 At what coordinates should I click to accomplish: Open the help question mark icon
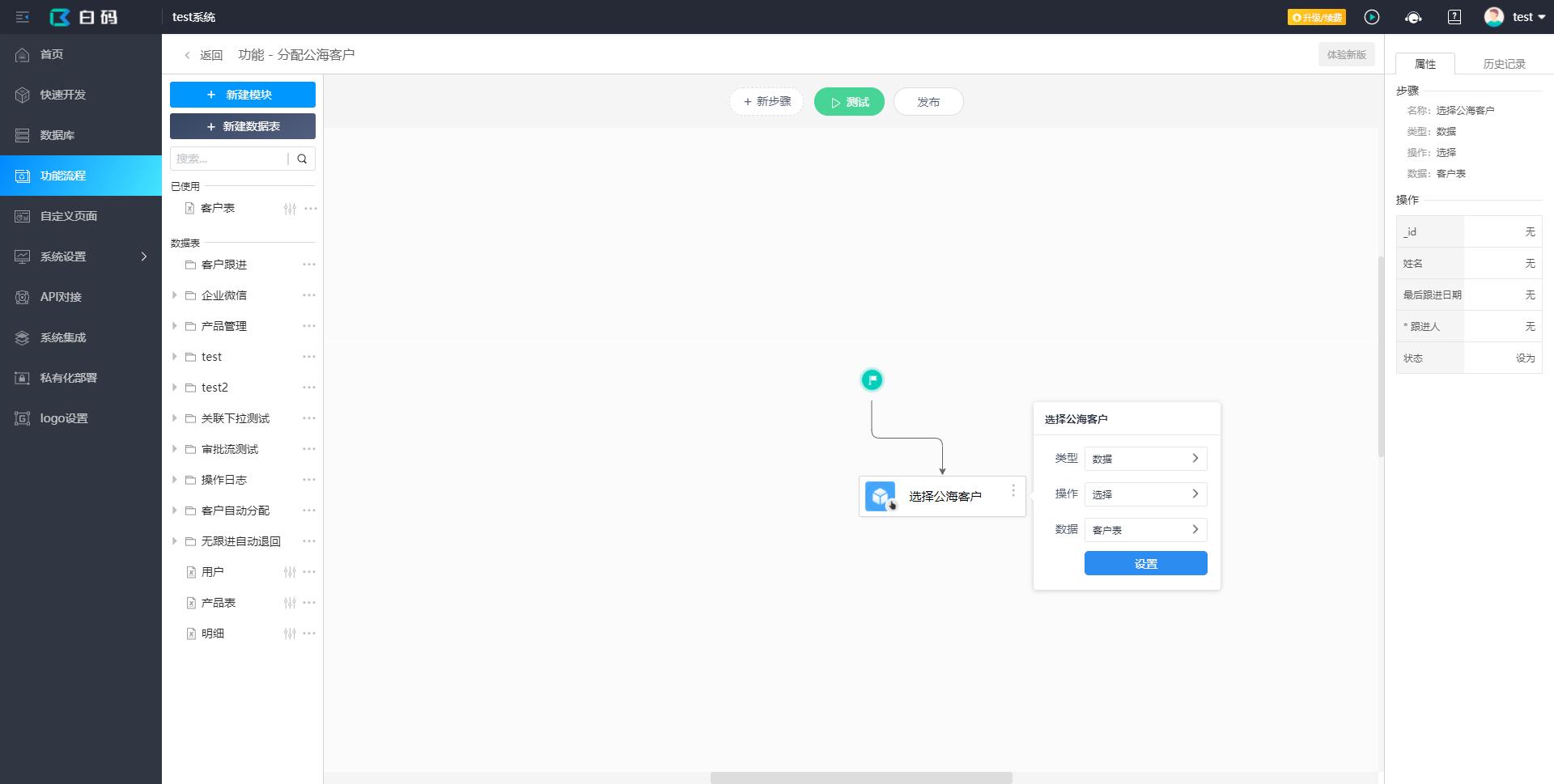1454,17
